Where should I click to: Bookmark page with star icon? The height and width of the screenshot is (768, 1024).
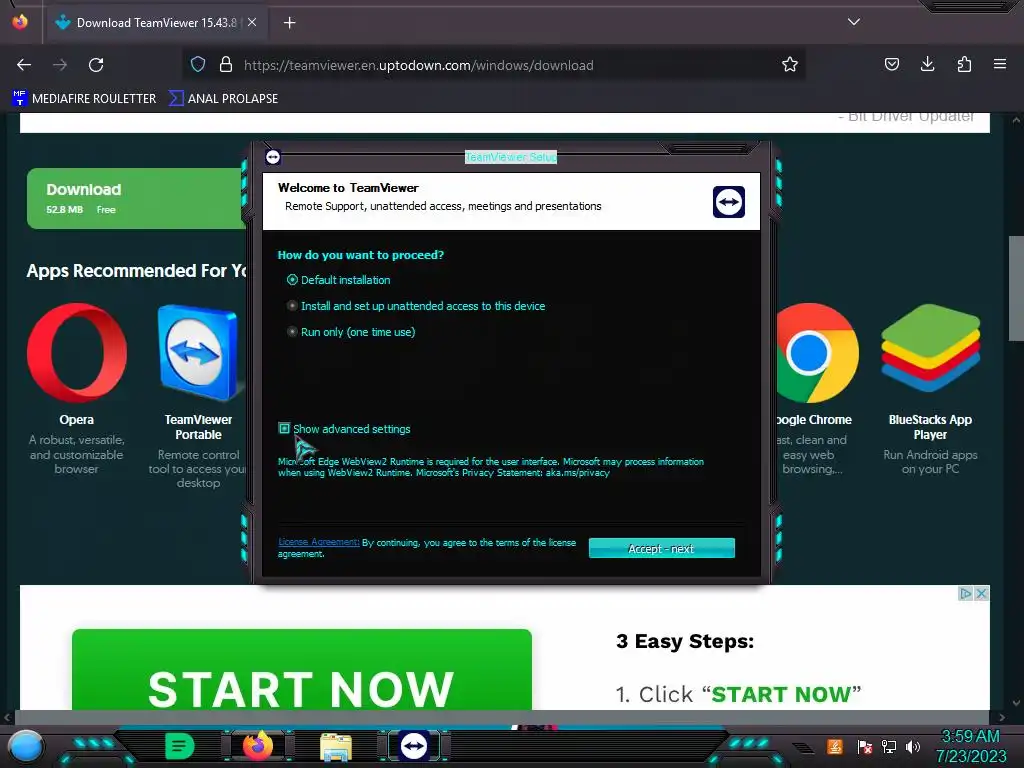[x=790, y=65]
